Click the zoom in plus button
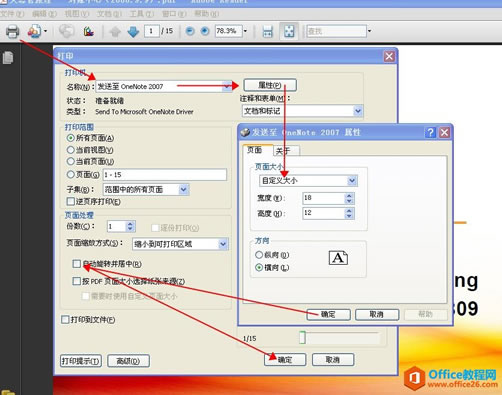This screenshot has width=502, height=395. pyautogui.click(x=205, y=31)
